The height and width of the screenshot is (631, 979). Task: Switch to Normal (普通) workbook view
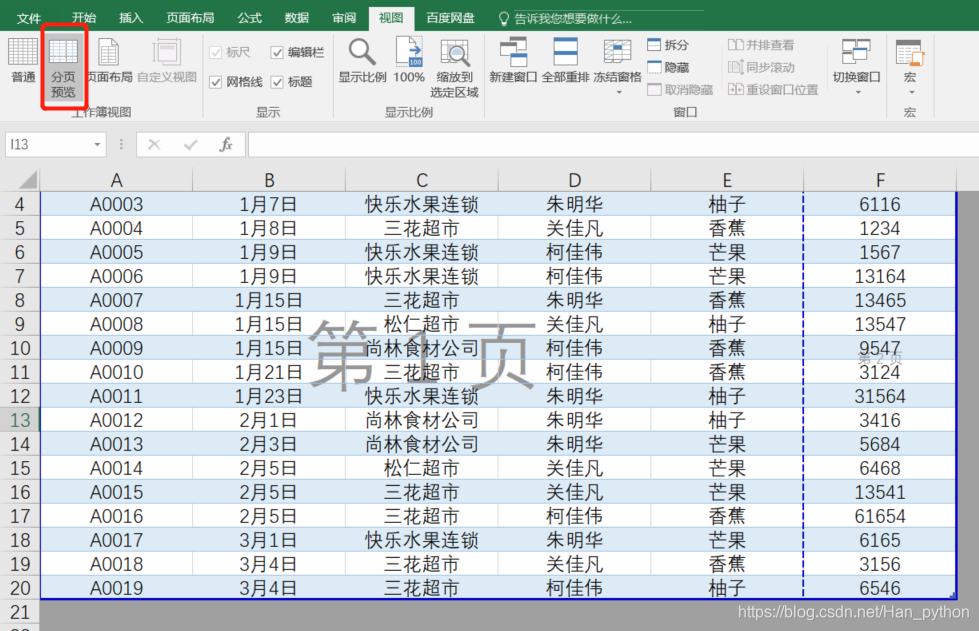click(x=23, y=61)
